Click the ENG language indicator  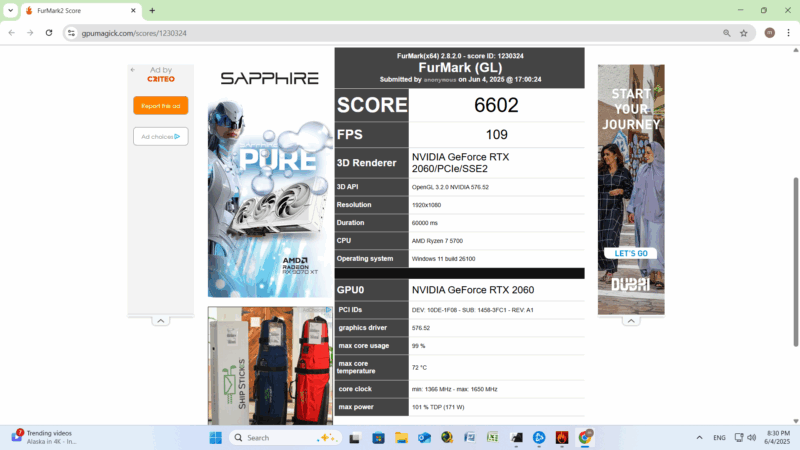[719, 438]
